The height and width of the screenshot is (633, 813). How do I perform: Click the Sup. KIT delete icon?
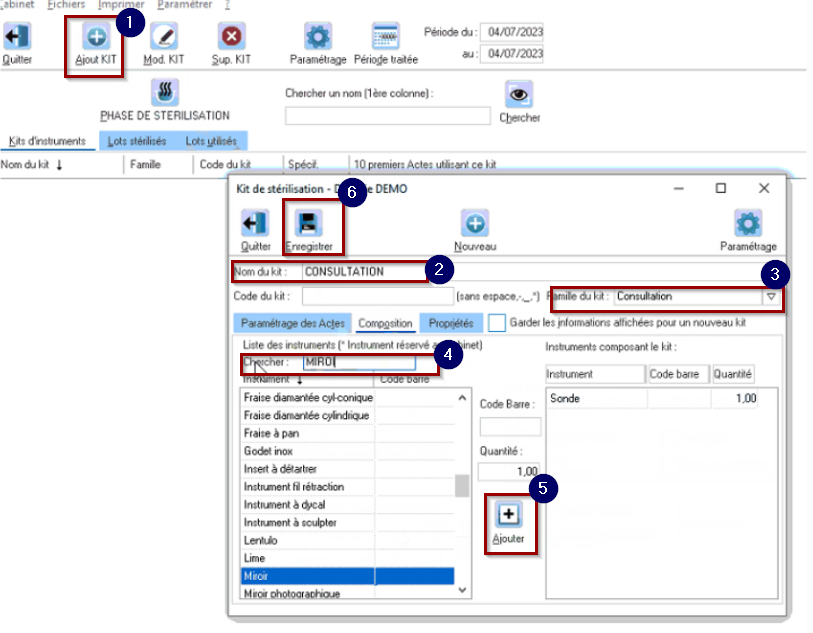click(231, 37)
